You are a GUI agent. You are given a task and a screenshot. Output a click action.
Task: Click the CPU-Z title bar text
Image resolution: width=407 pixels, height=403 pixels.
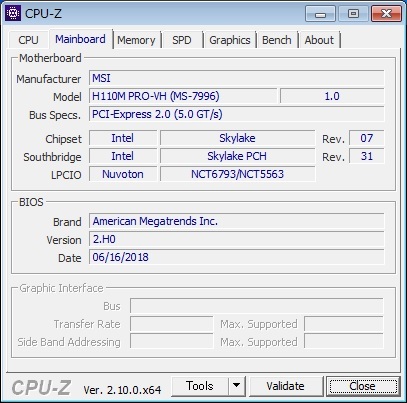[43, 14]
